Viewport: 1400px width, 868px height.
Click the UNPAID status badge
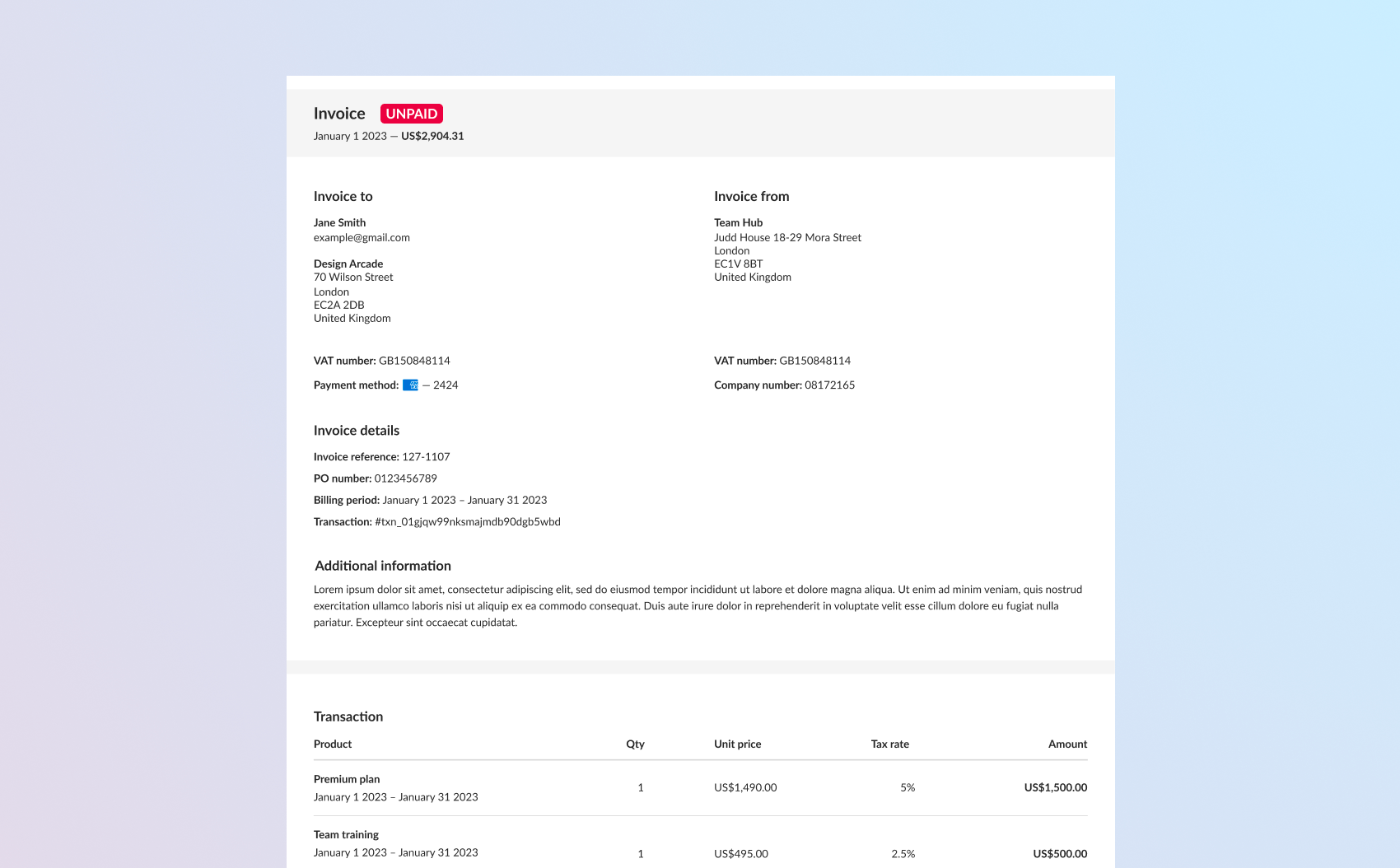[x=411, y=113]
